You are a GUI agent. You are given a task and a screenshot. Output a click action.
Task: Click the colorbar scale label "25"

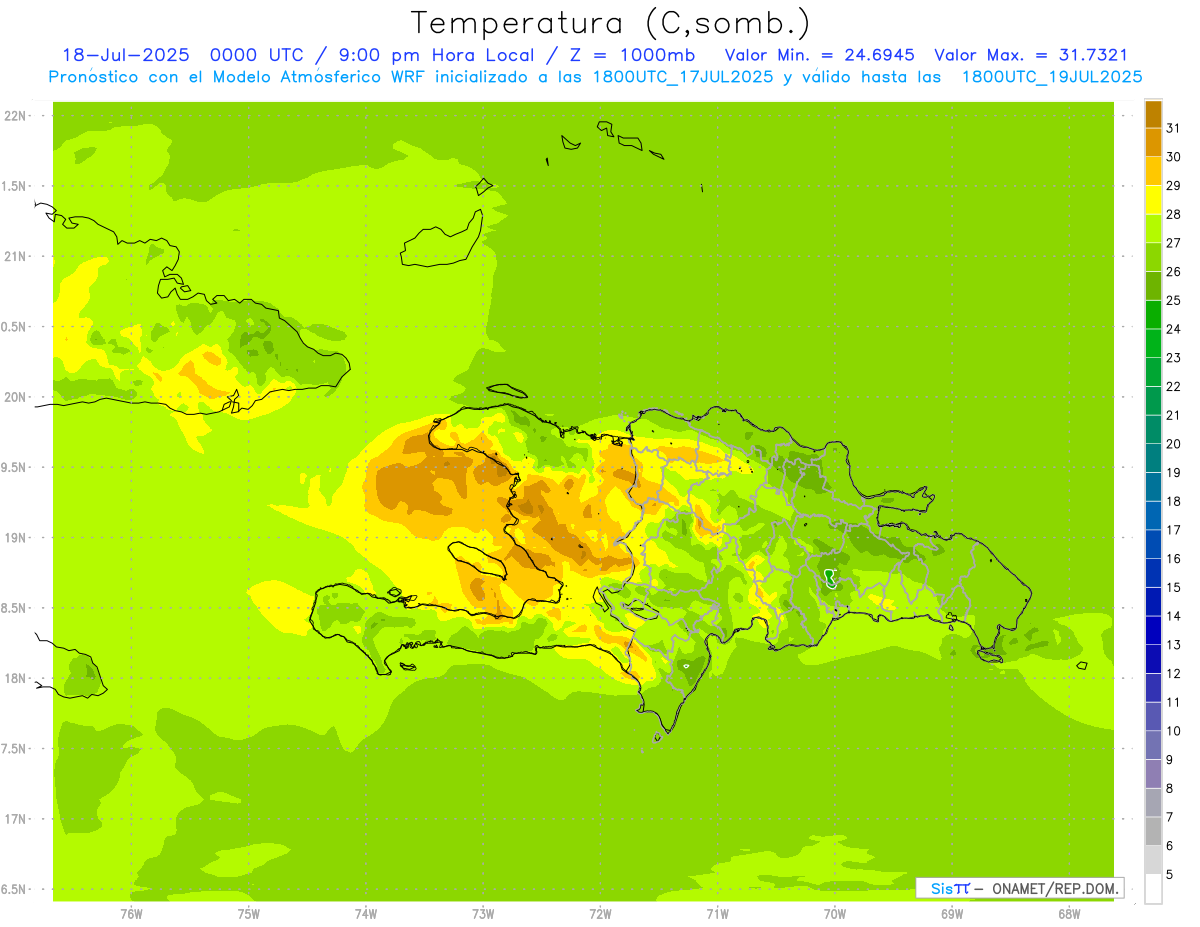[1174, 300]
